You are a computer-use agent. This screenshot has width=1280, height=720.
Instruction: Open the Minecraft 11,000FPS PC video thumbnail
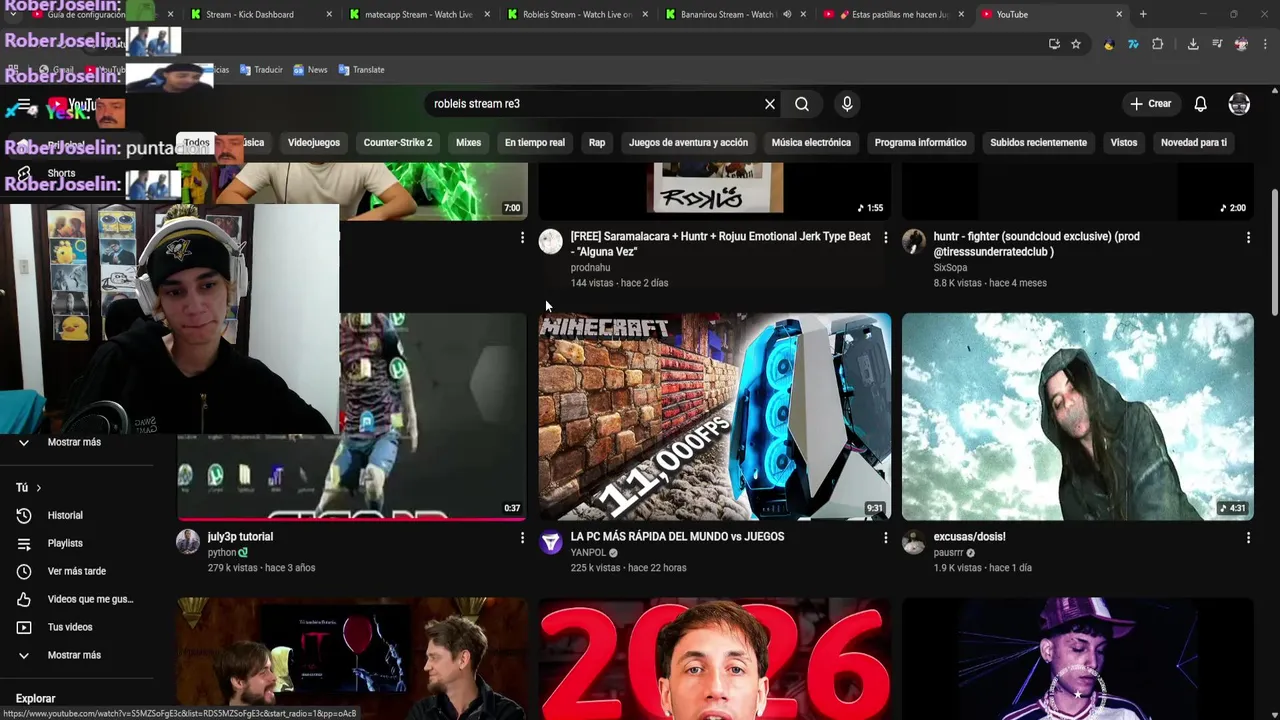pyautogui.click(x=714, y=417)
